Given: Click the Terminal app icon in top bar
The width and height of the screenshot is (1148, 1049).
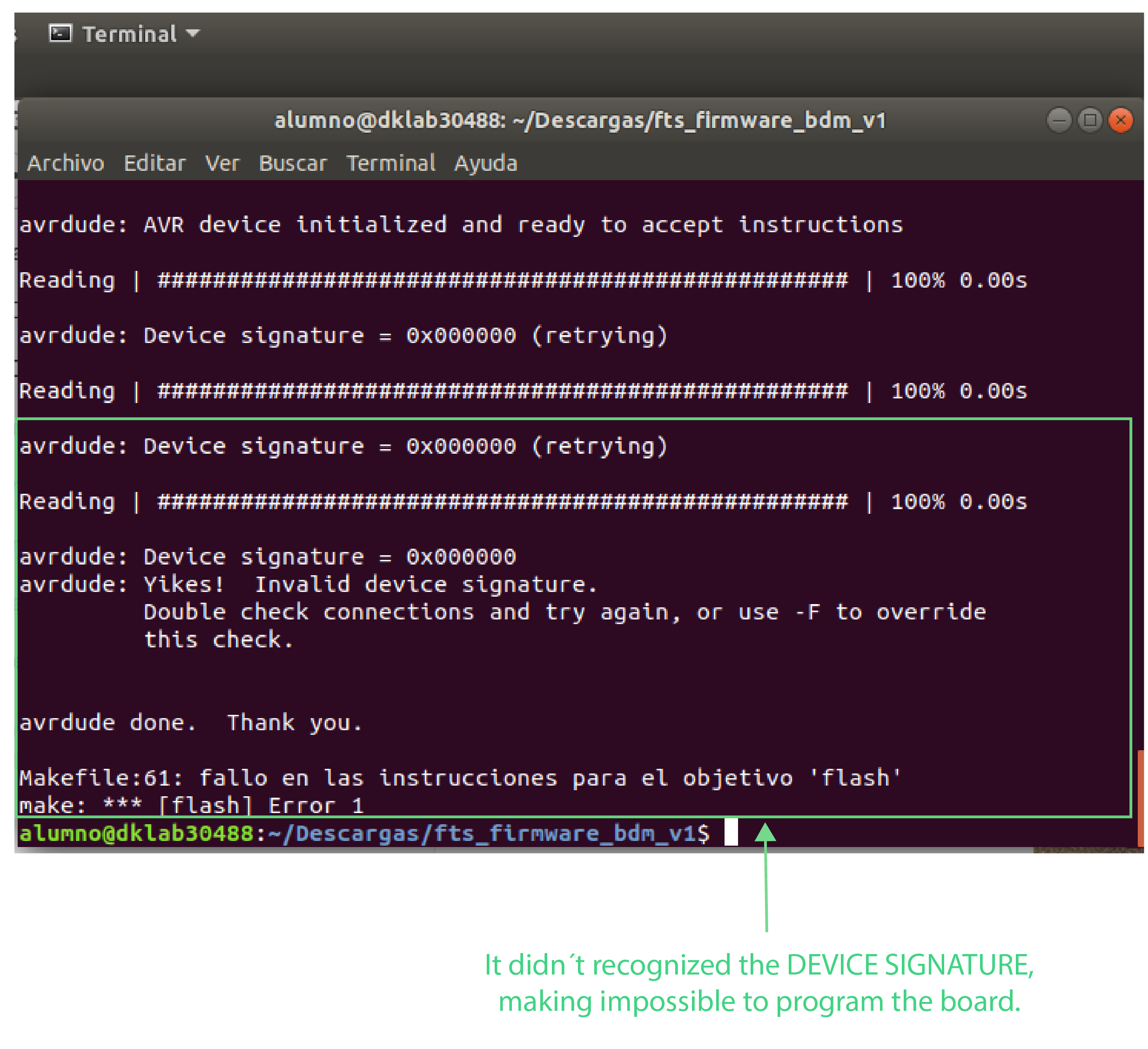Looking at the screenshot, I should [60, 34].
